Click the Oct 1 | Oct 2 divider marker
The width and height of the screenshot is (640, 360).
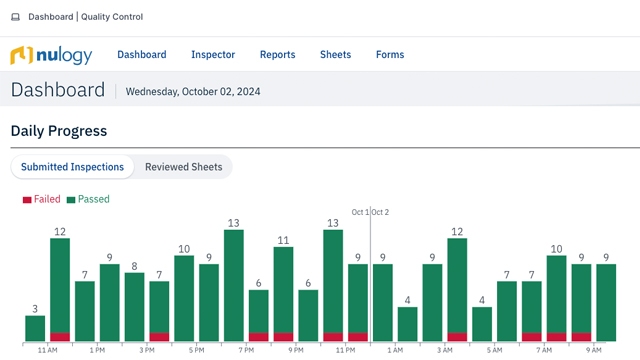point(370,212)
